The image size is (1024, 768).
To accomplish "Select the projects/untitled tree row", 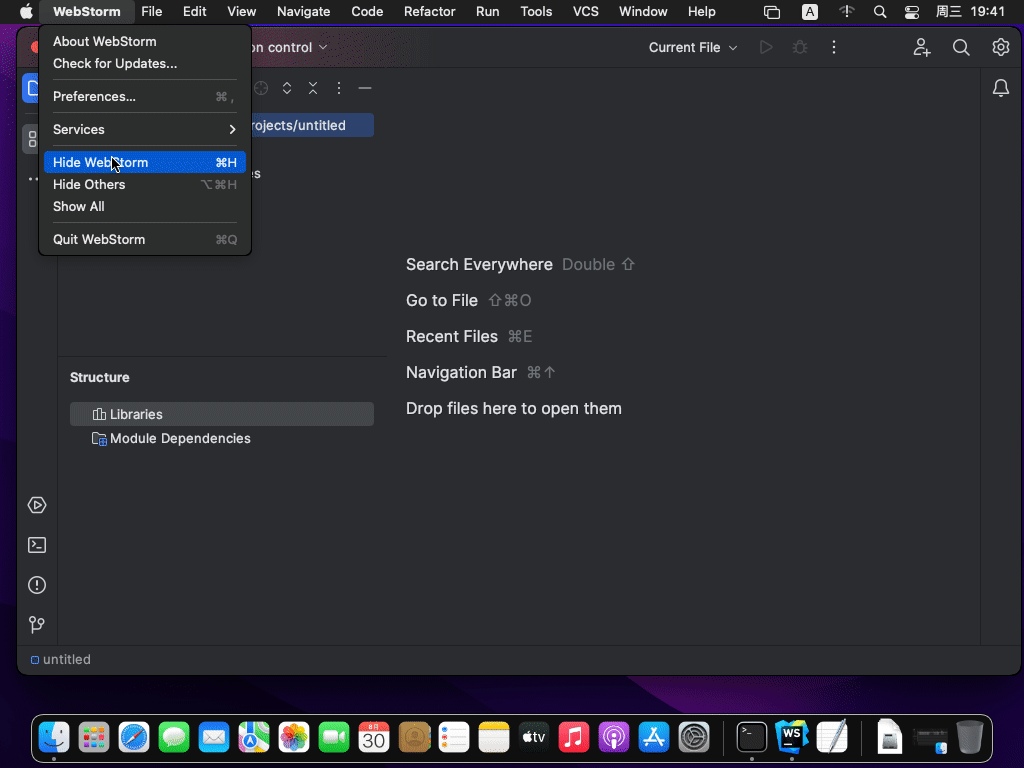I will click(x=312, y=125).
